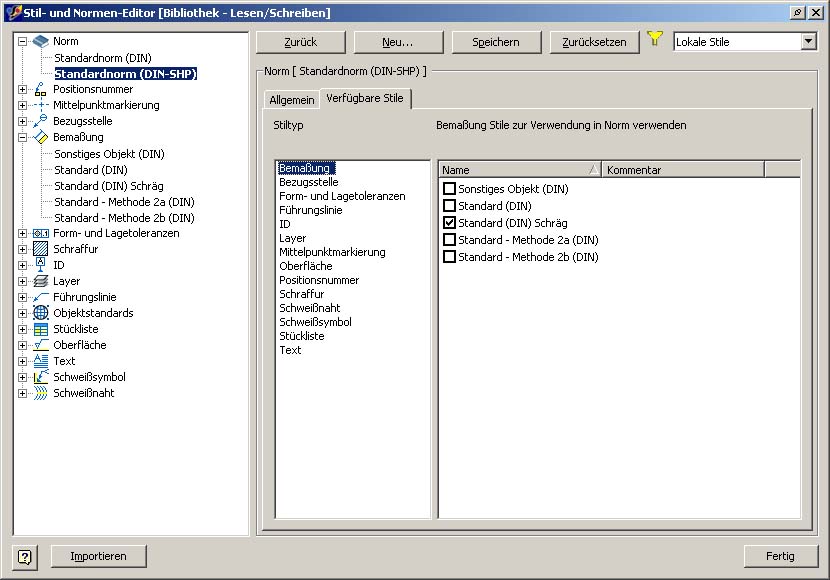The height and width of the screenshot is (580, 830).
Task: Click the Form- und Lagetoleranzen icon
Action: click(x=41, y=233)
